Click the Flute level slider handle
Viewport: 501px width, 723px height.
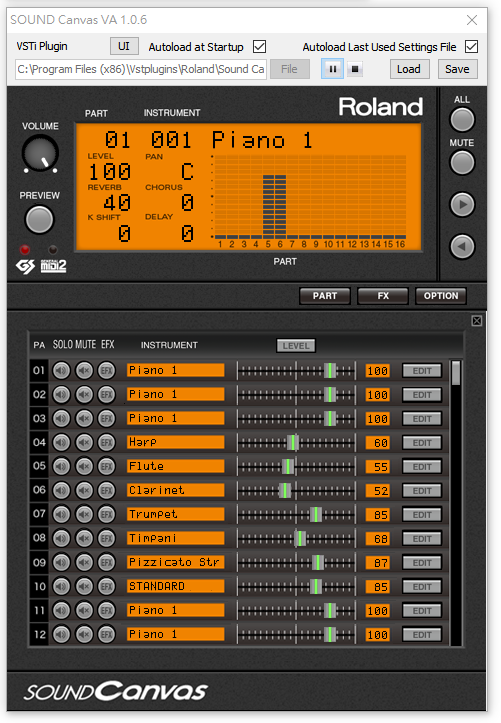[x=288, y=467]
